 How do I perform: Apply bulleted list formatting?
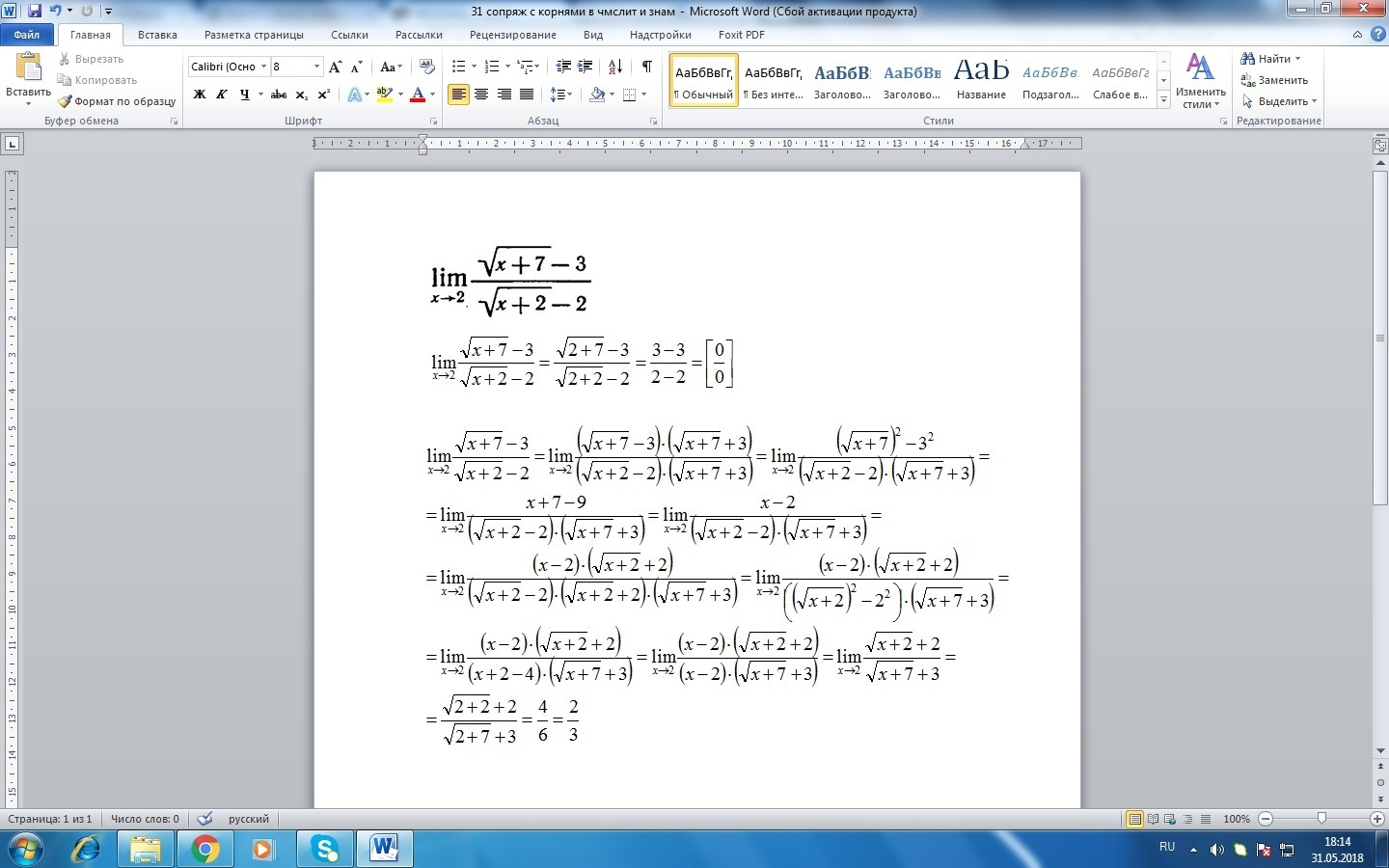[x=459, y=67]
